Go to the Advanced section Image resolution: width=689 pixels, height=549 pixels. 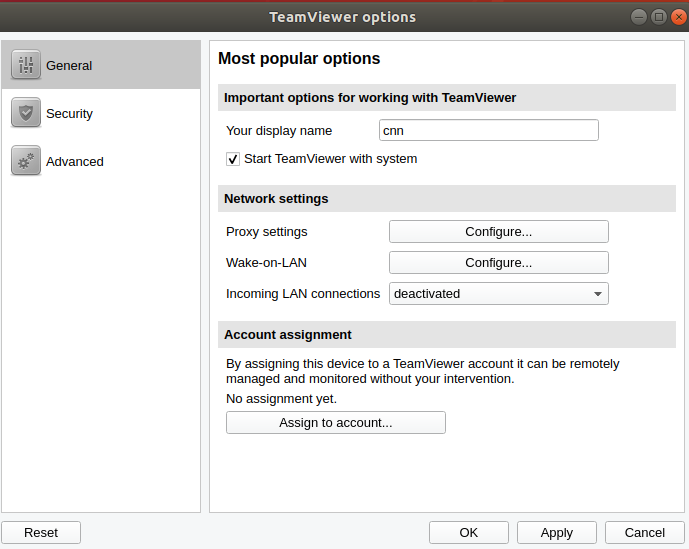(x=101, y=161)
